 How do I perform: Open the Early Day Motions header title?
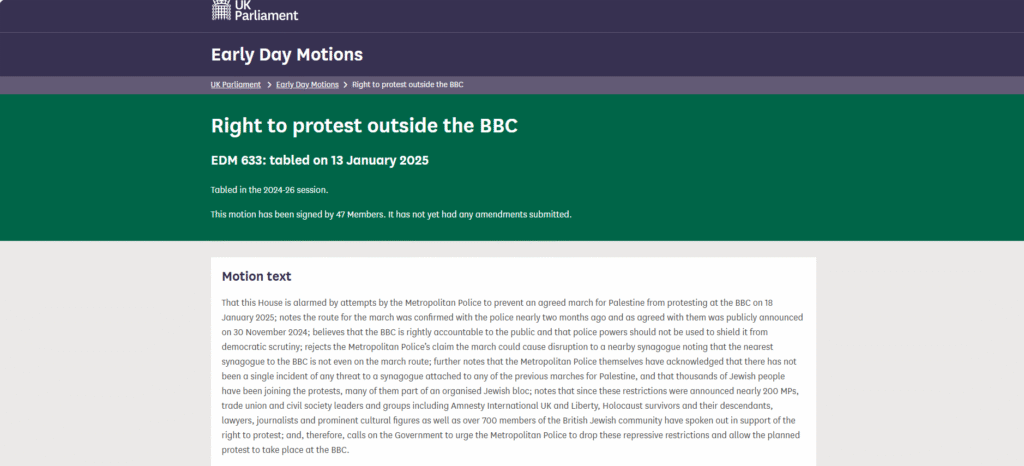(x=286, y=54)
